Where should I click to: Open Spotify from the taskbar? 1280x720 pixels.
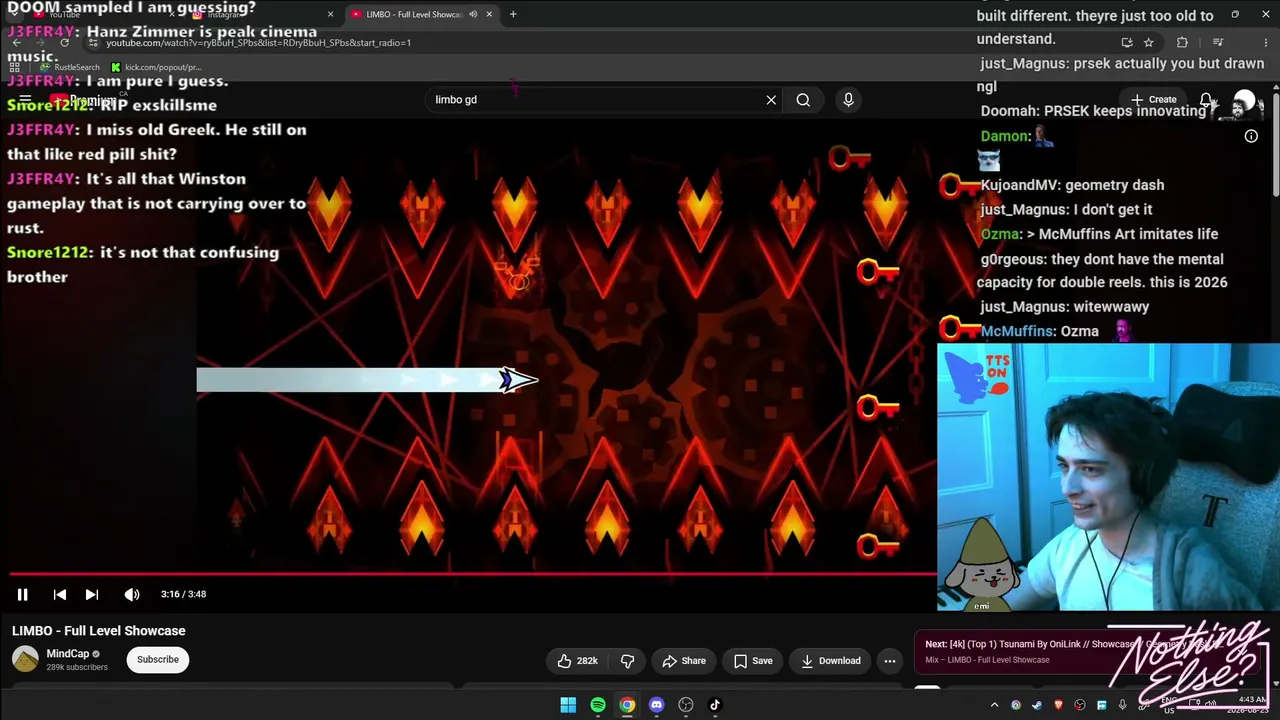pos(598,705)
